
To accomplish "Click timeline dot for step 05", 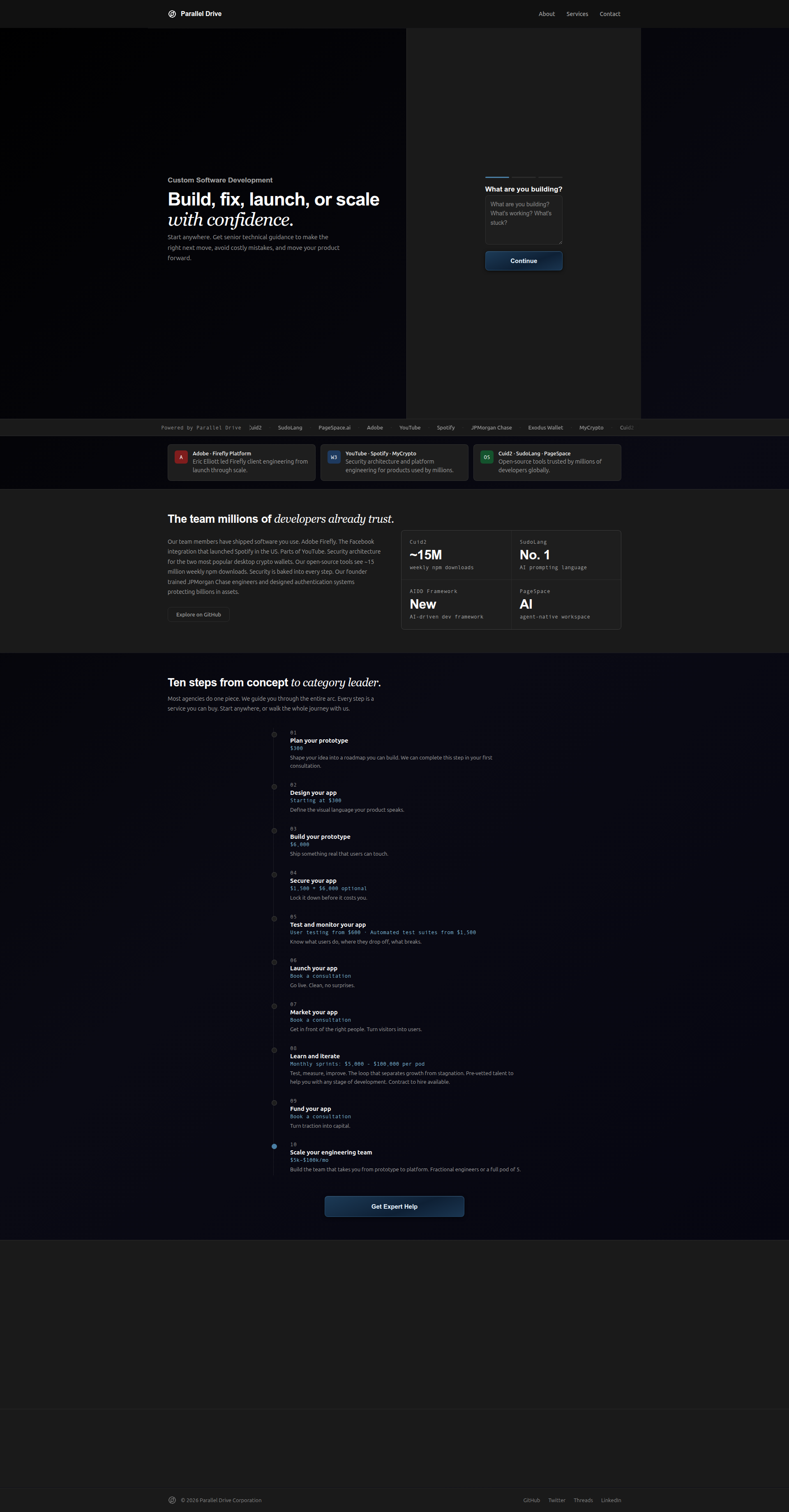I will click(x=274, y=919).
